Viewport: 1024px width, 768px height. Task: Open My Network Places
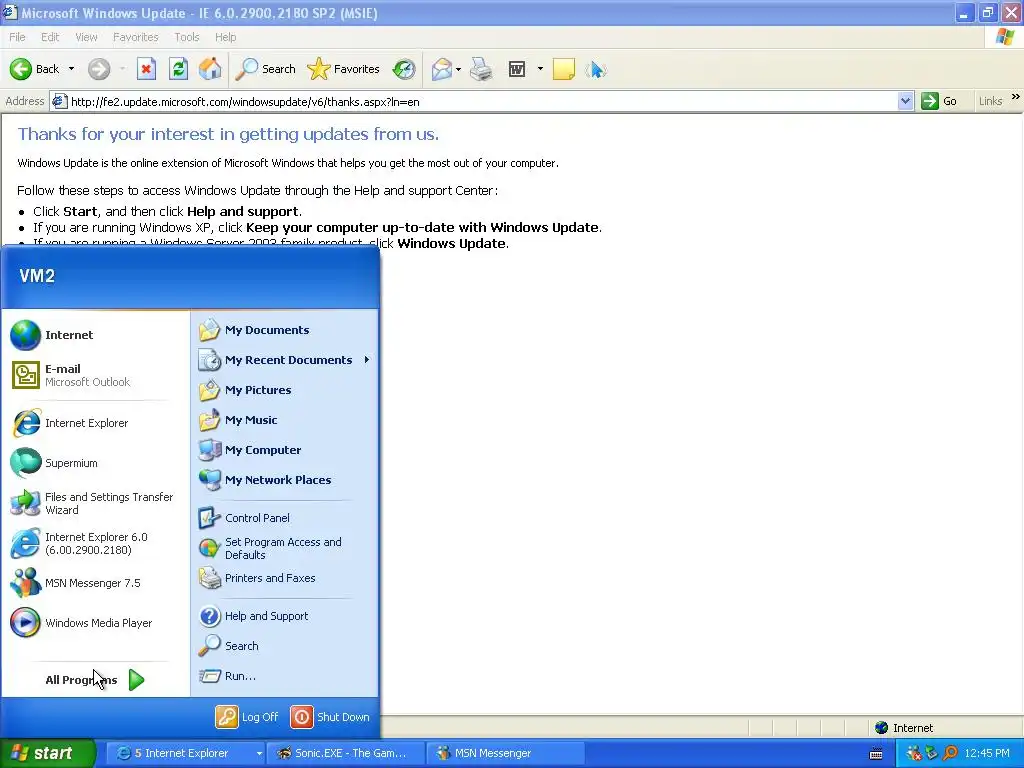(286, 480)
